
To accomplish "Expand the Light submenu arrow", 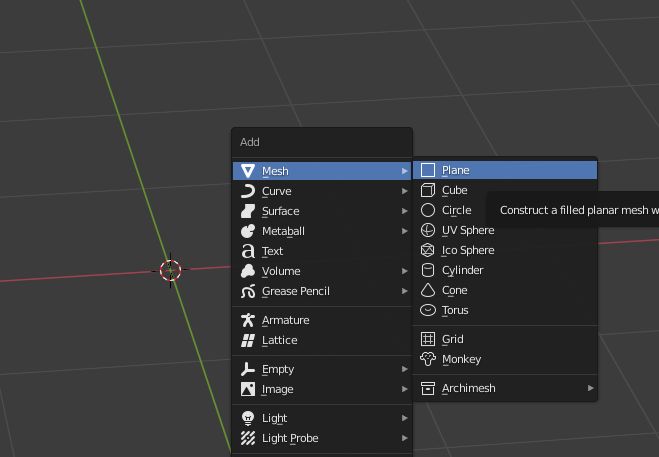I will click(x=404, y=418).
